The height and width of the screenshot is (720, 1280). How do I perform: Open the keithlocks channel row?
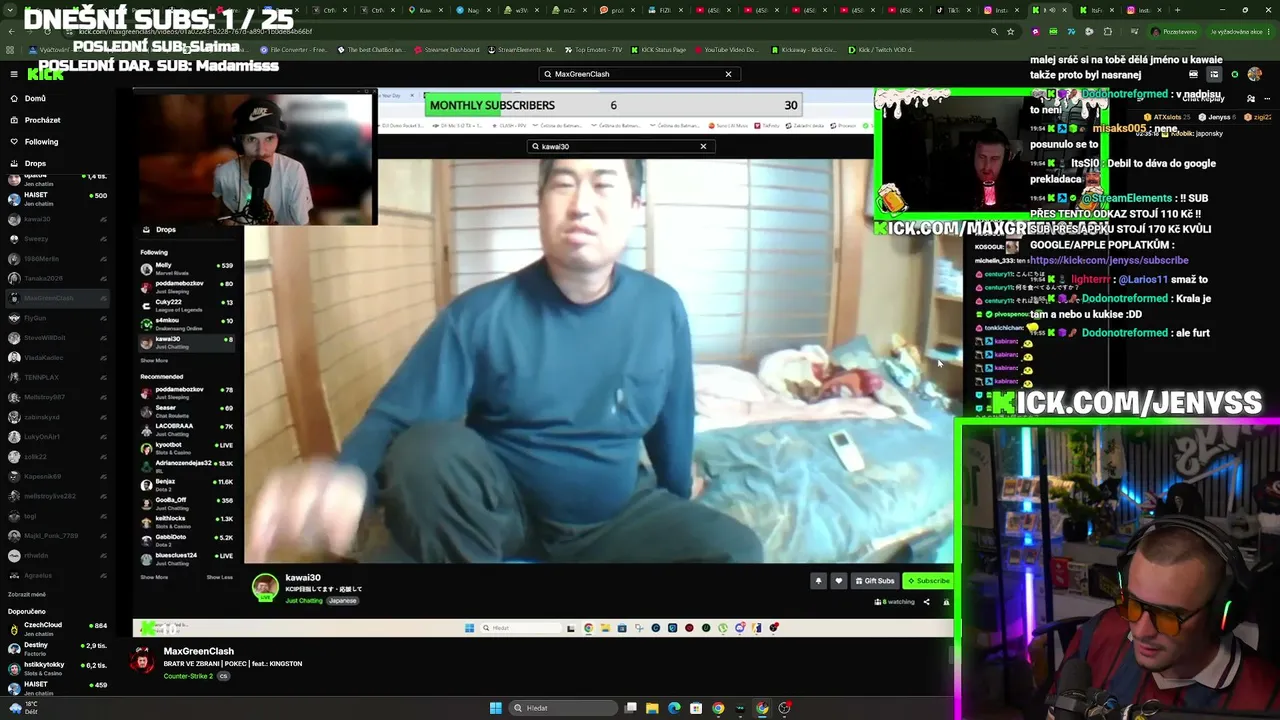(x=187, y=520)
